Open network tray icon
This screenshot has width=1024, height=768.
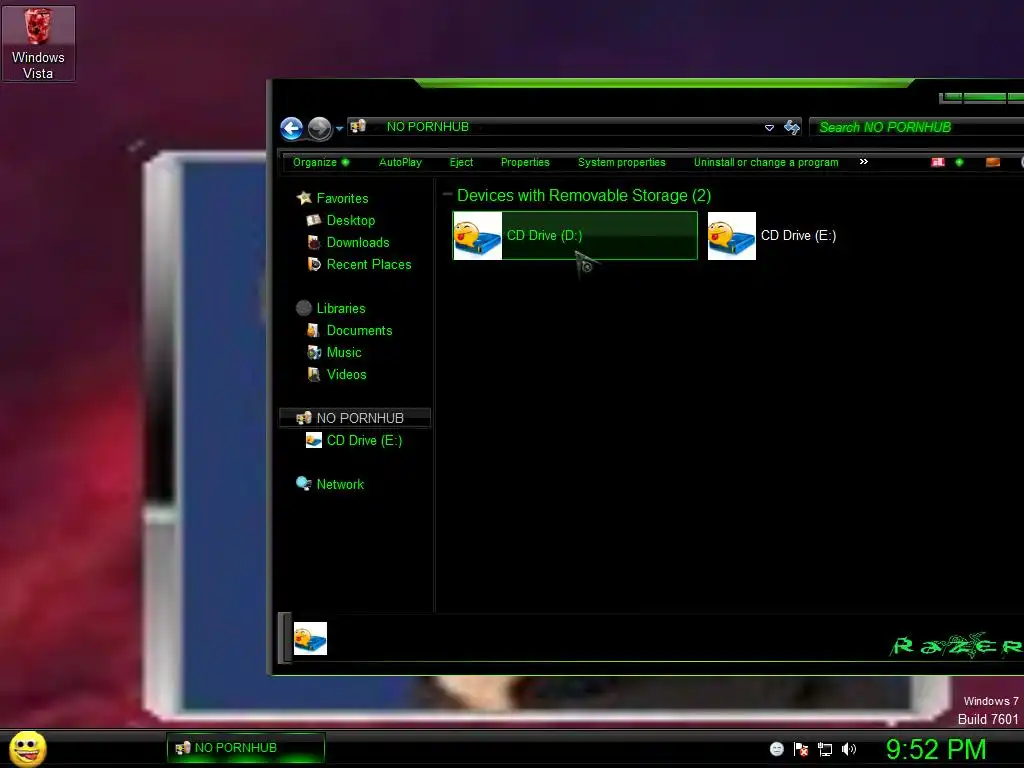825,749
